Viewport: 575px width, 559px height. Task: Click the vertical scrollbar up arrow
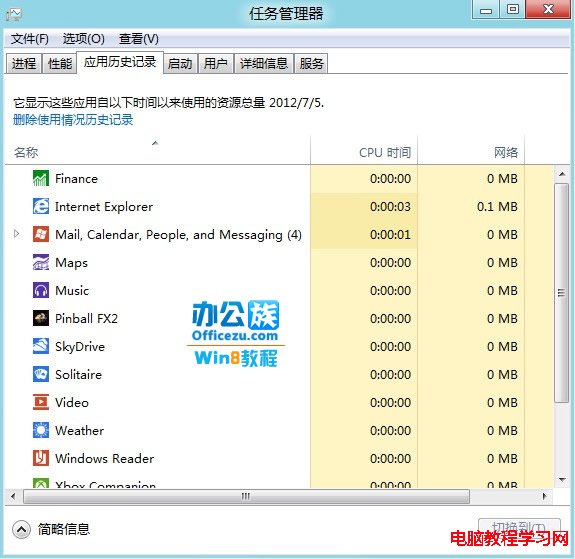click(x=562, y=174)
